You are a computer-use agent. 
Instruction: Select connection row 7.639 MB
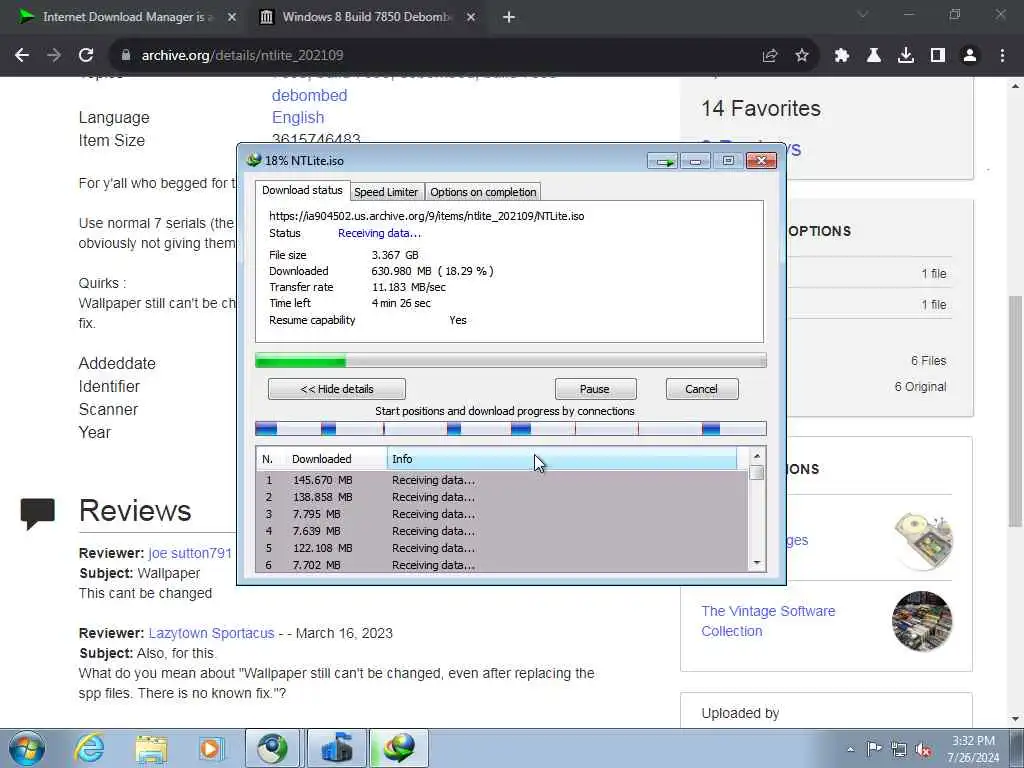pyautogui.click(x=502, y=531)
